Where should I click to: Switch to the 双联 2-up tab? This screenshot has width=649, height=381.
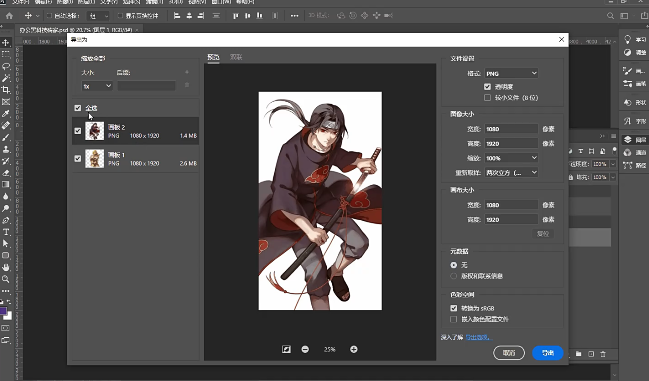point(236,57)
